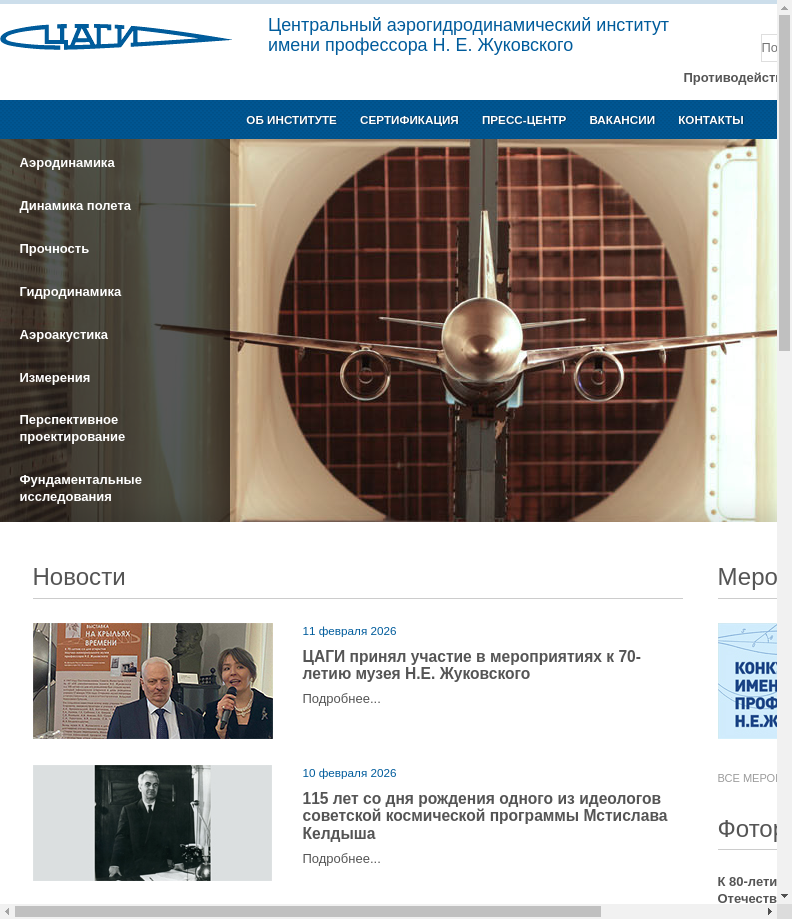Viewport: 792px width, 919px height.
Task: Select Аэродинамика in the side menu
Action: 67,163
